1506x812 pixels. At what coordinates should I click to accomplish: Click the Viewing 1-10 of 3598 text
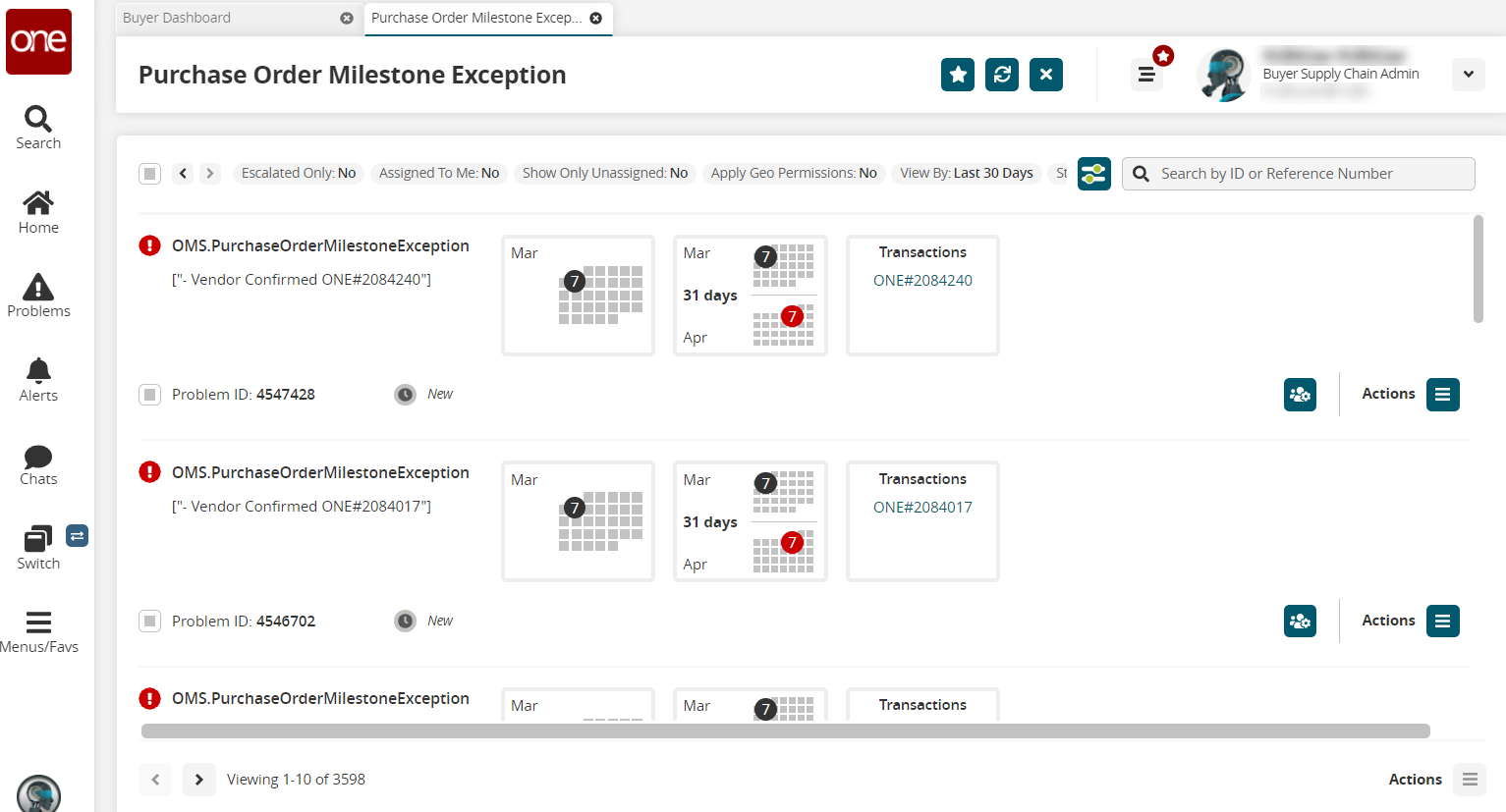coord(296,780)
